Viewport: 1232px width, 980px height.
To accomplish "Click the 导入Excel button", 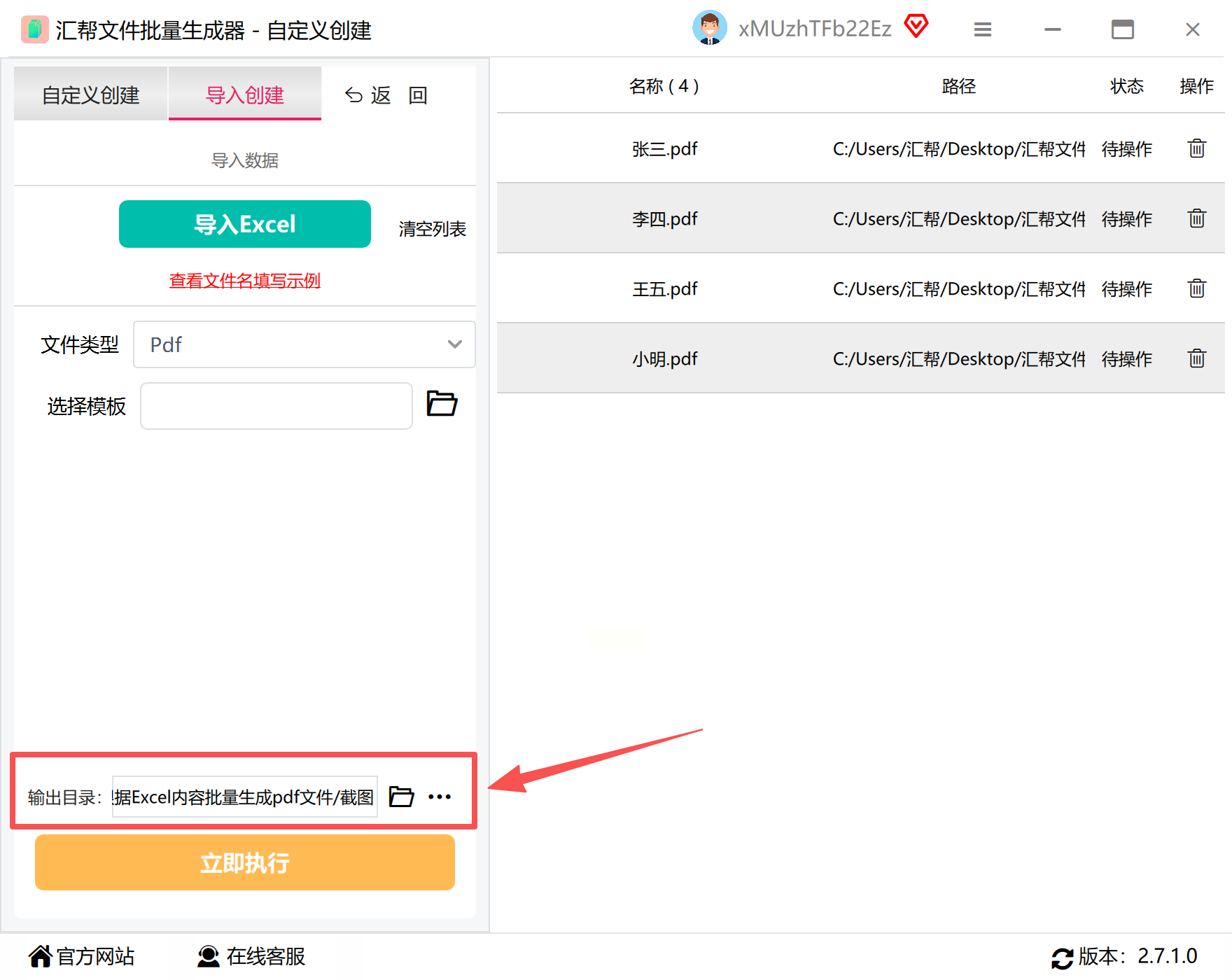I will (245, 224).
